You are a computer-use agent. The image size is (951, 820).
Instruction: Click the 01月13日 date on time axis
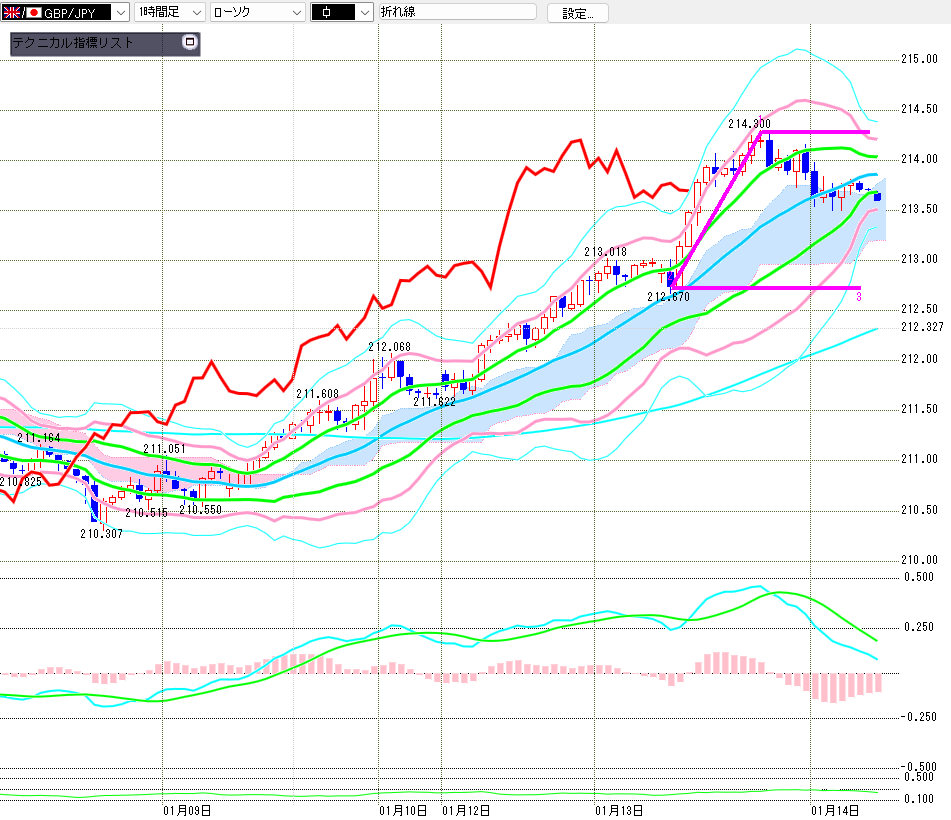pyautogui.click(x=618, y=808)
